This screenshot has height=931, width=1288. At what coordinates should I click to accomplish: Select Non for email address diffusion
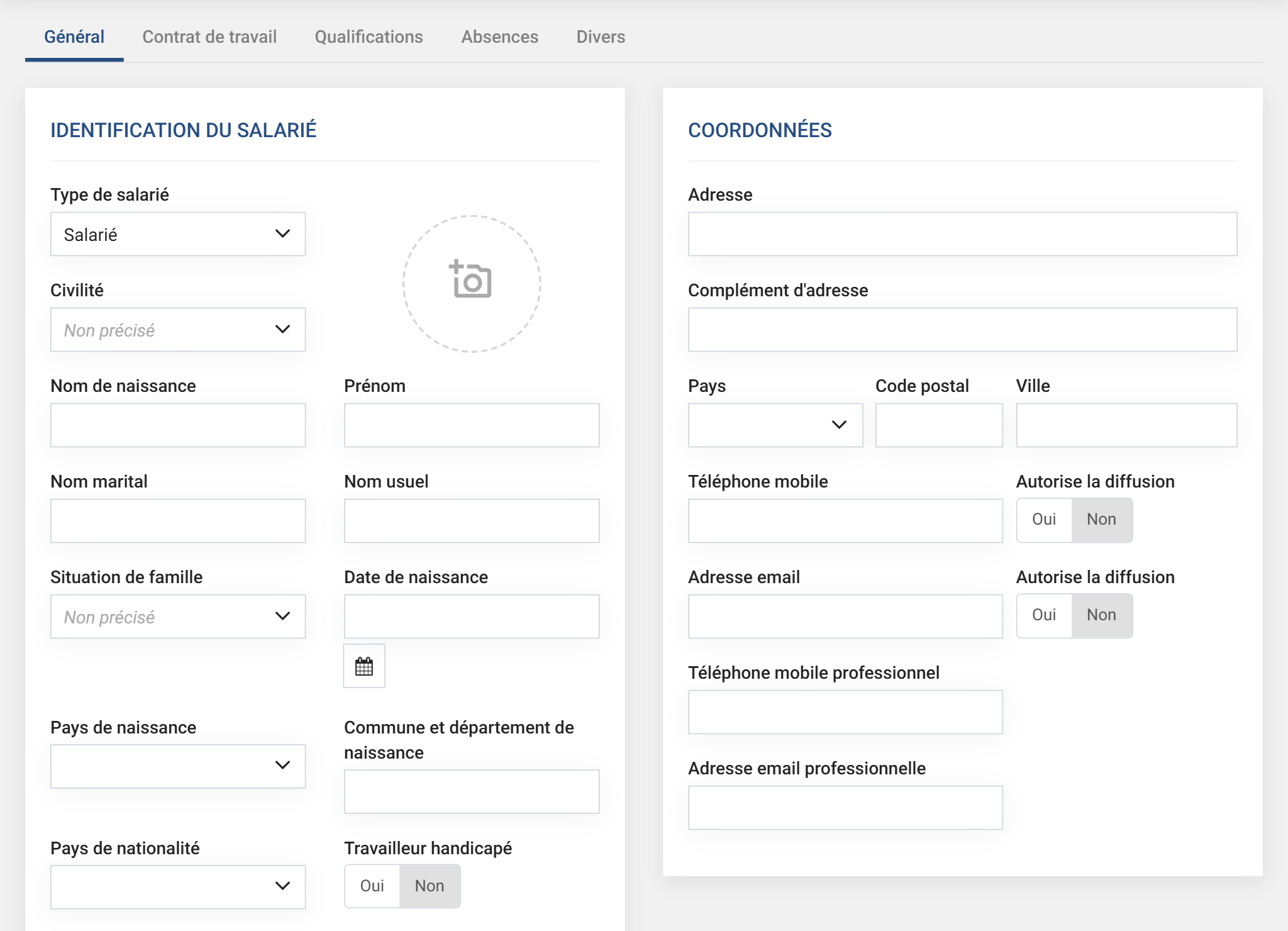coord(1101,615)
